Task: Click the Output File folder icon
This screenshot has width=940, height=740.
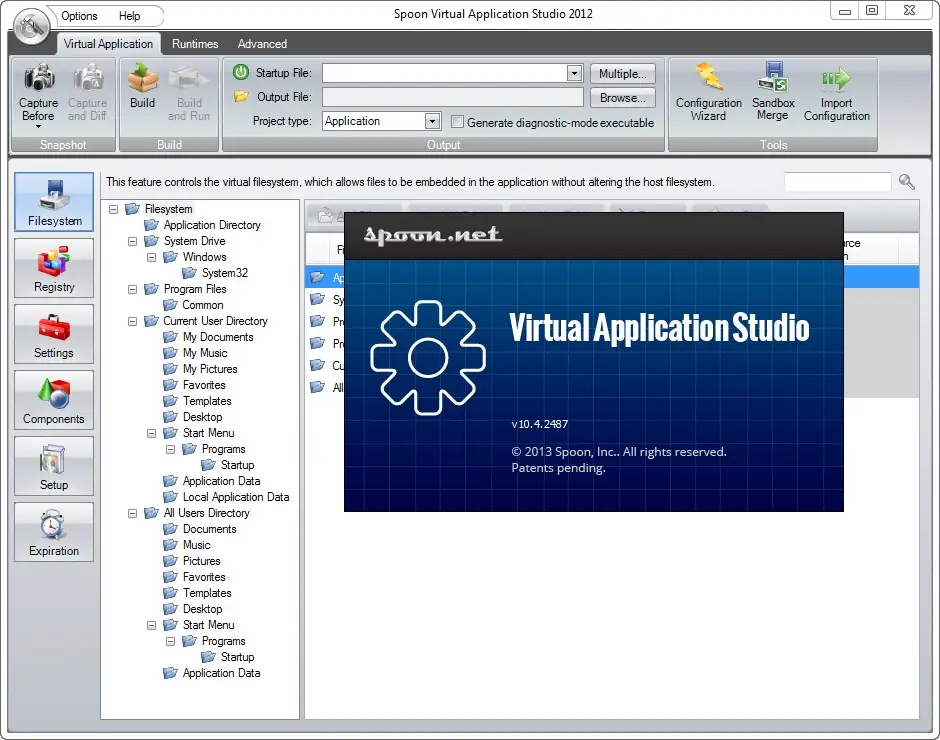Action: point(241,97)
